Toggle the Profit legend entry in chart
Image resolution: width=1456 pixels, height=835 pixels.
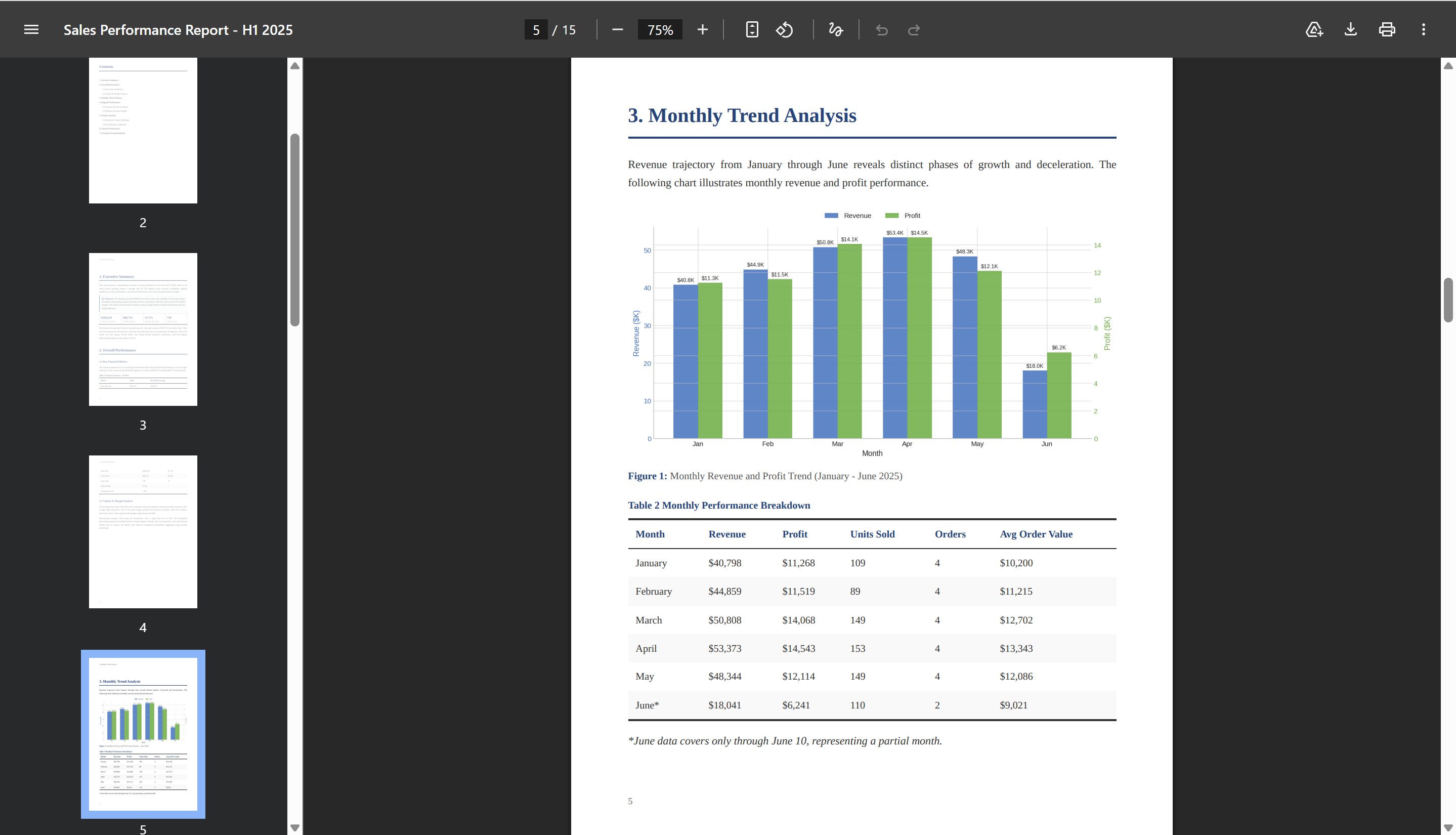(x=902, y=216)
